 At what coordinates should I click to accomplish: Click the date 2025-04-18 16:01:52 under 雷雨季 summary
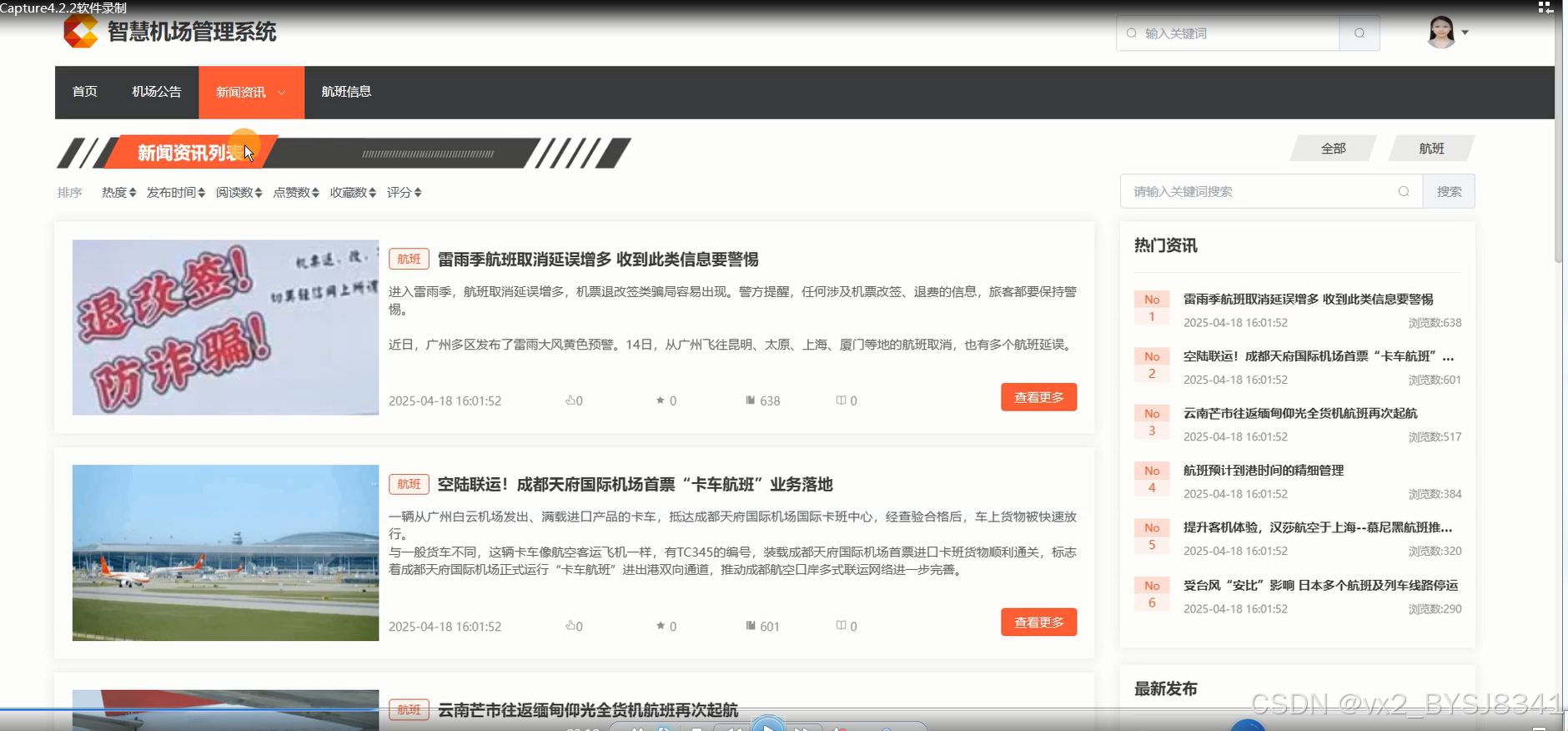445,401
